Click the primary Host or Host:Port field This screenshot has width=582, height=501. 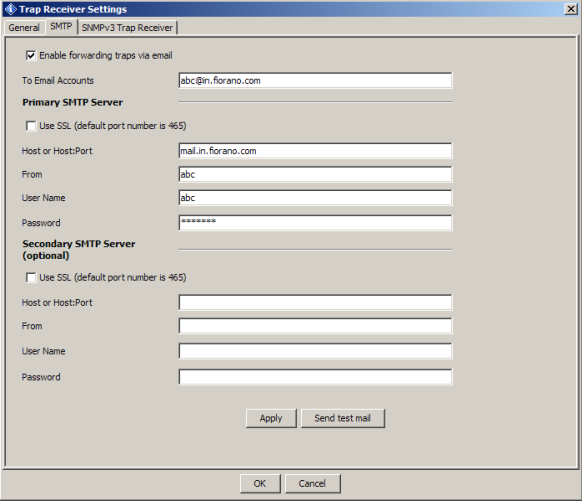click(315, 151)
